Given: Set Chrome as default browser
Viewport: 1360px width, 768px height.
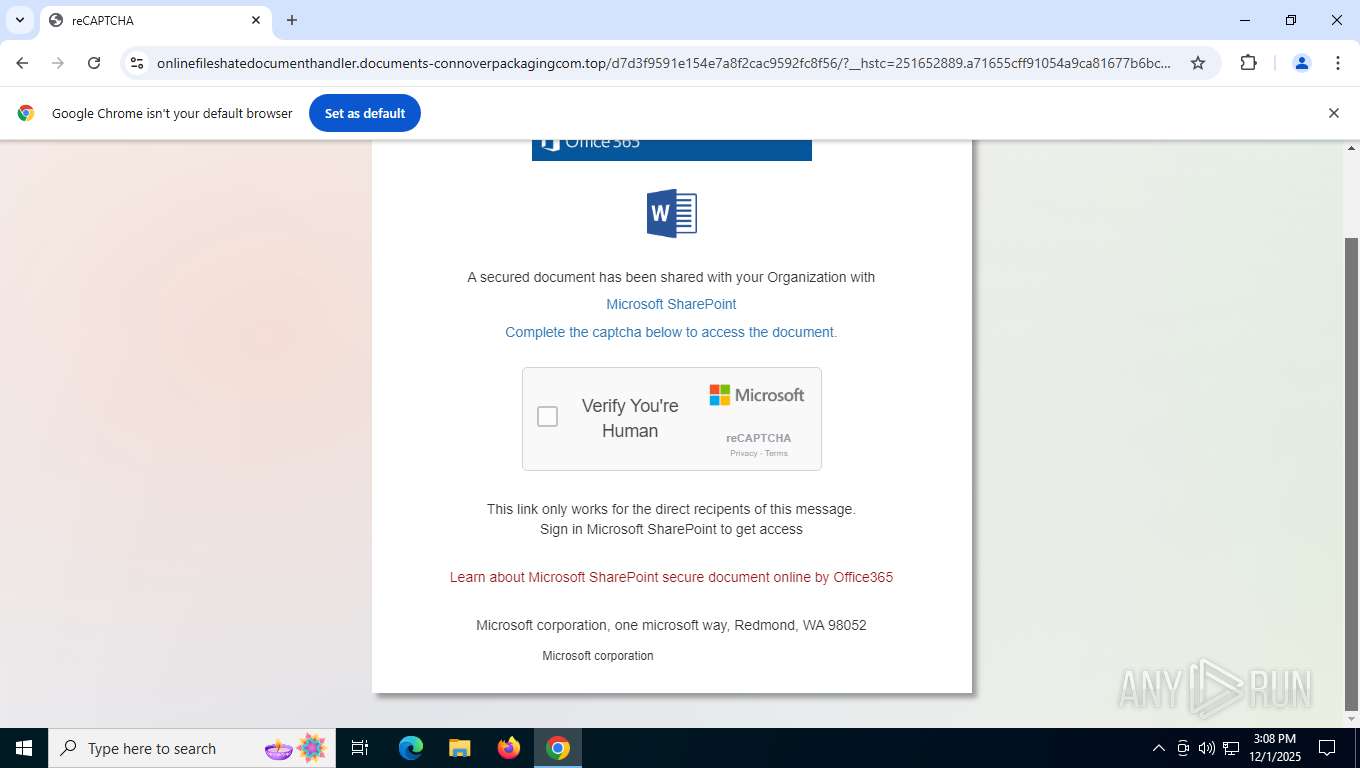Looking at the screenshot, I should (365, 113).
